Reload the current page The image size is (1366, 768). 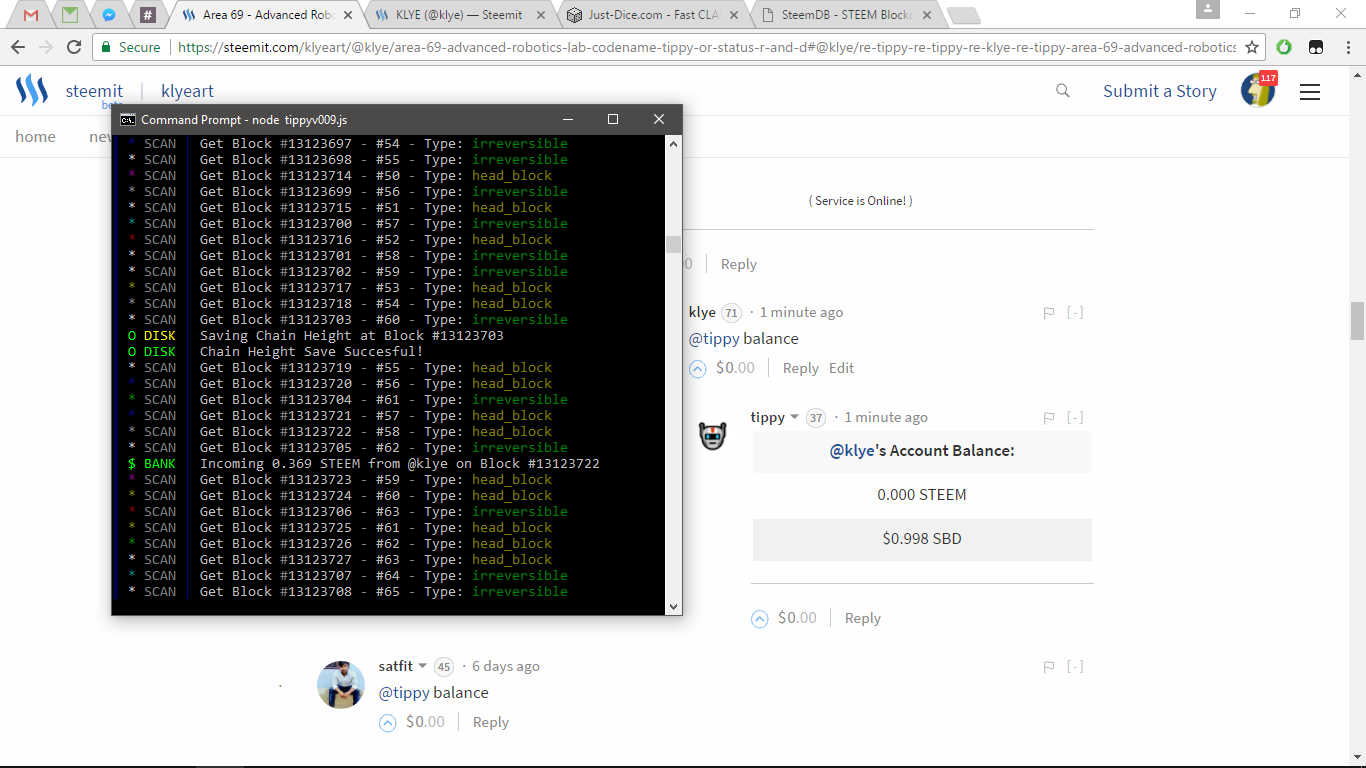[74, 47]
